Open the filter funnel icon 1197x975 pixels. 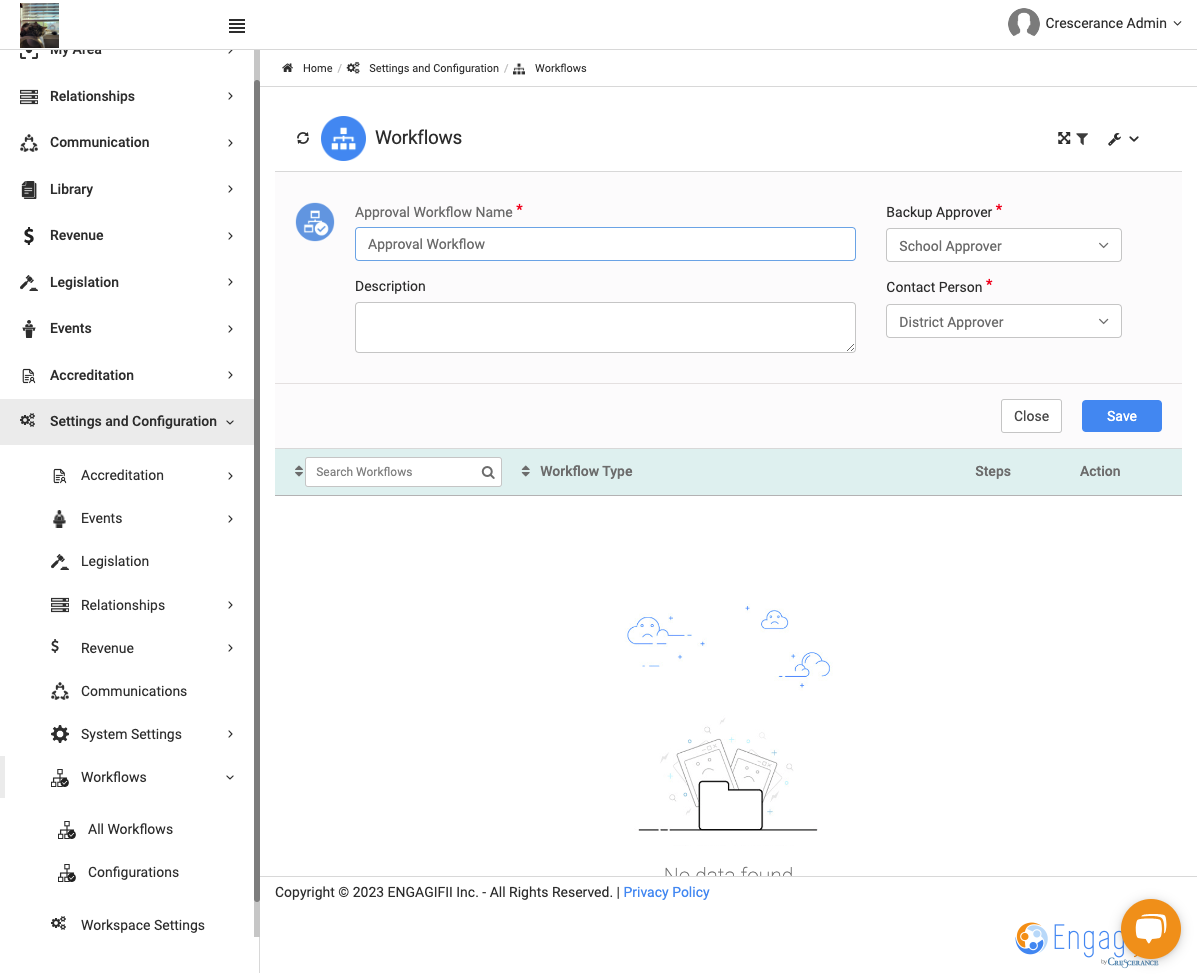(x=1082, y=139)
